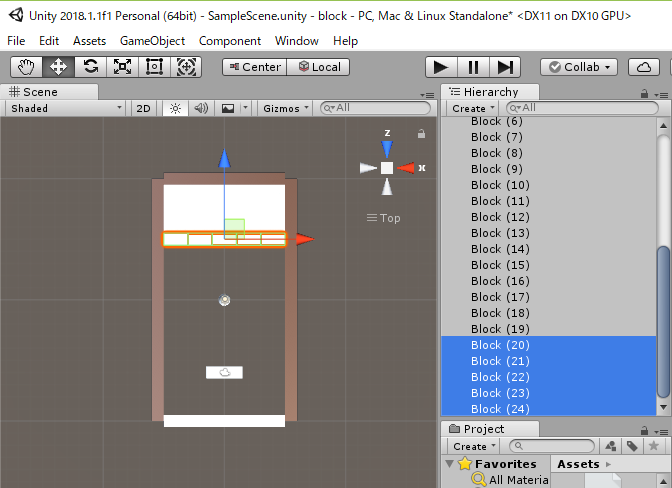
Task: Start Play mode
Action: tap(441, 67)
